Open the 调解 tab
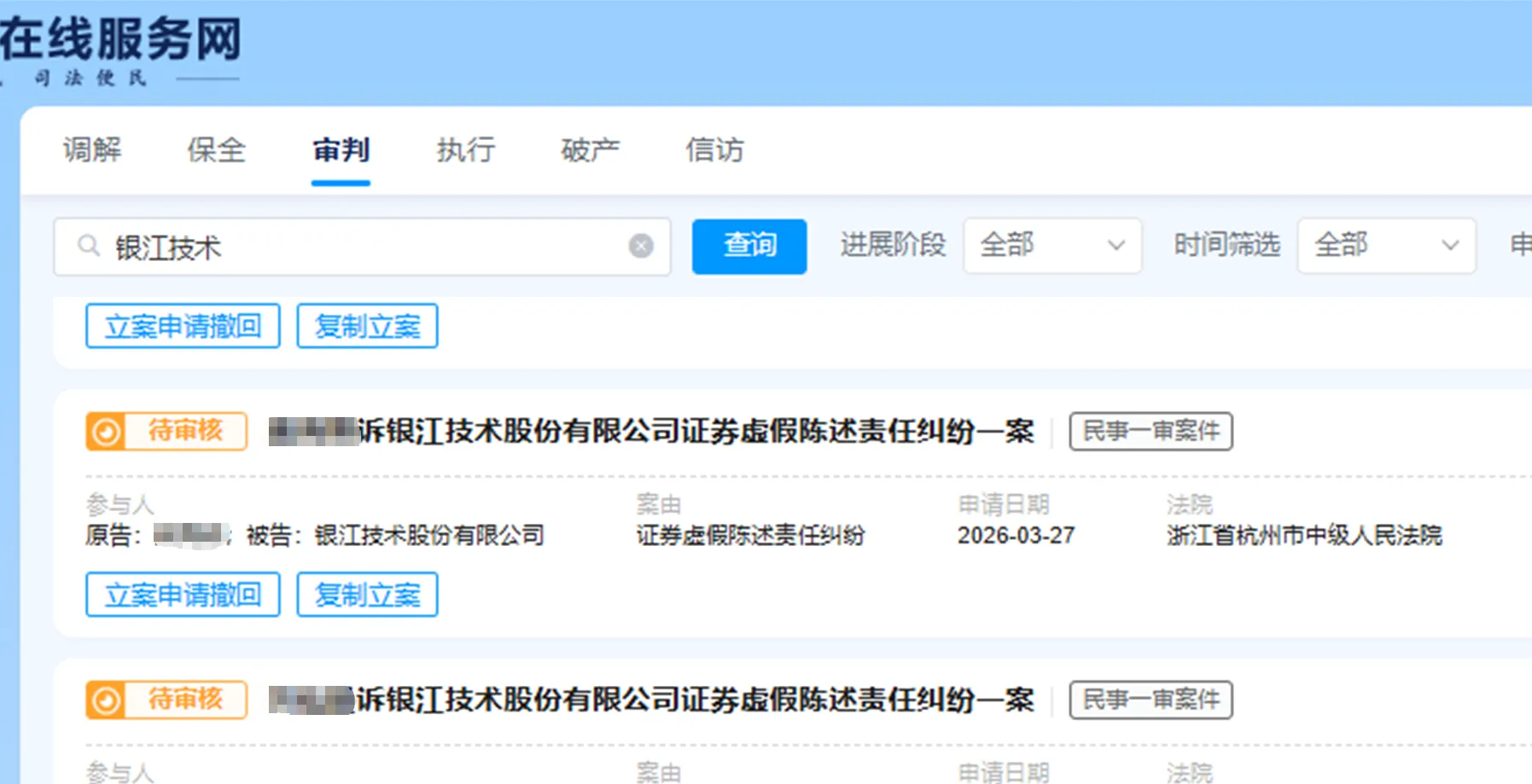Image resolution: width=1532 pixels, height=784 pixels. [92, 150]
